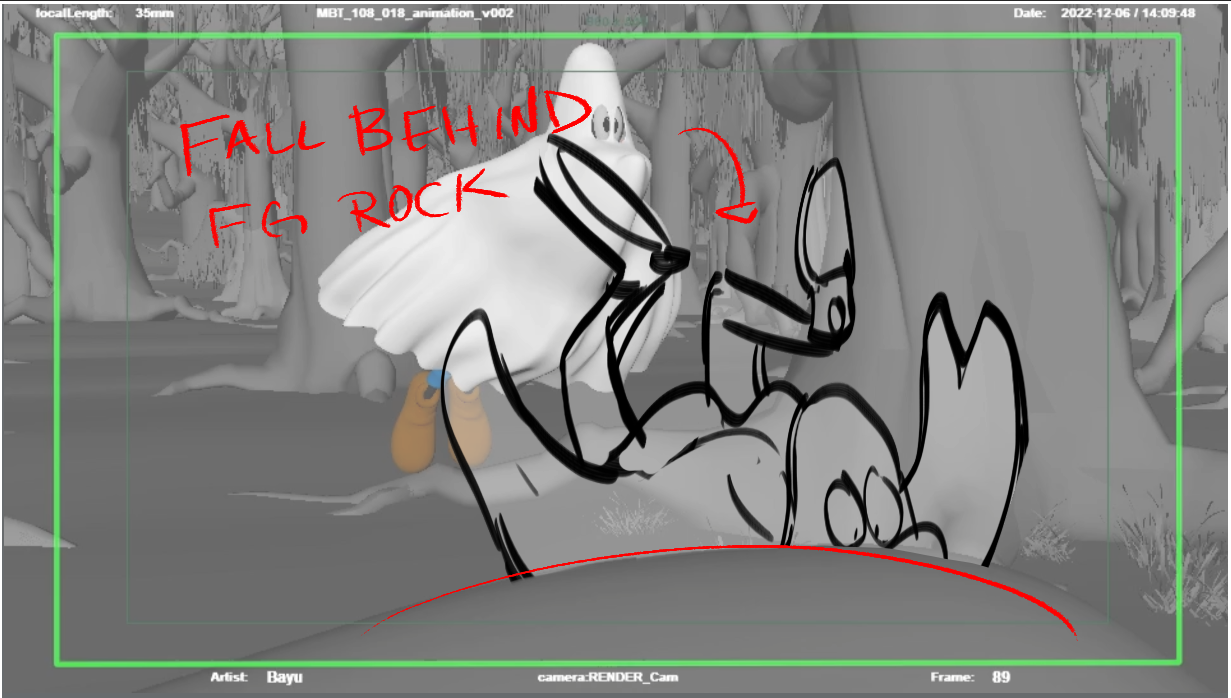Image resolution: width=1231 pixels, height=698 pixels.
Task: Click the red arc drawn over foreground rock
Action: pos(720,586)
